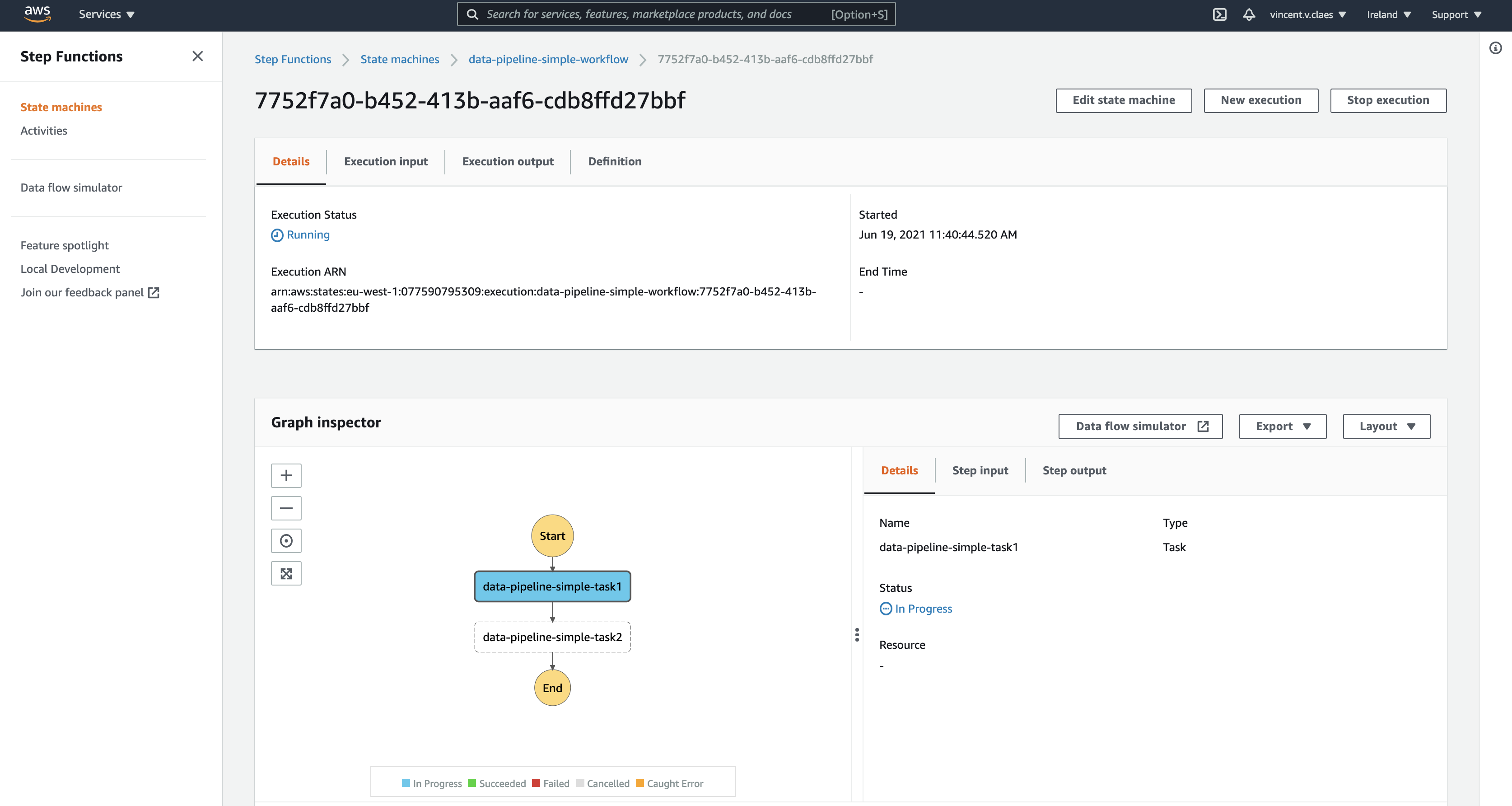Click the fit-to-screen graph icon
Screen dimensions: 1512x806
pos(286,573)
